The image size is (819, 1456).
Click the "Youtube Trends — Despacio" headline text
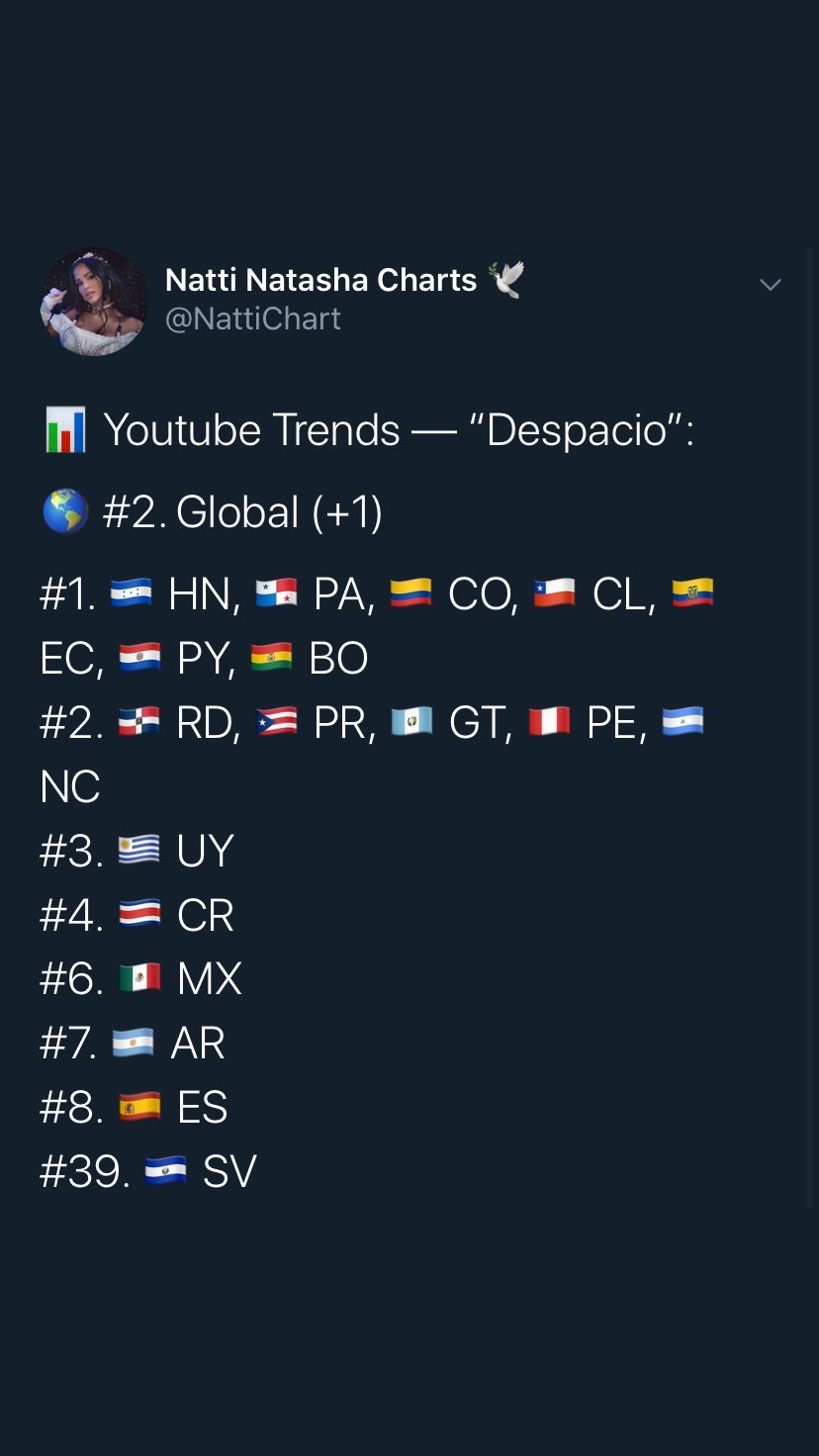[x=399, y=430]
